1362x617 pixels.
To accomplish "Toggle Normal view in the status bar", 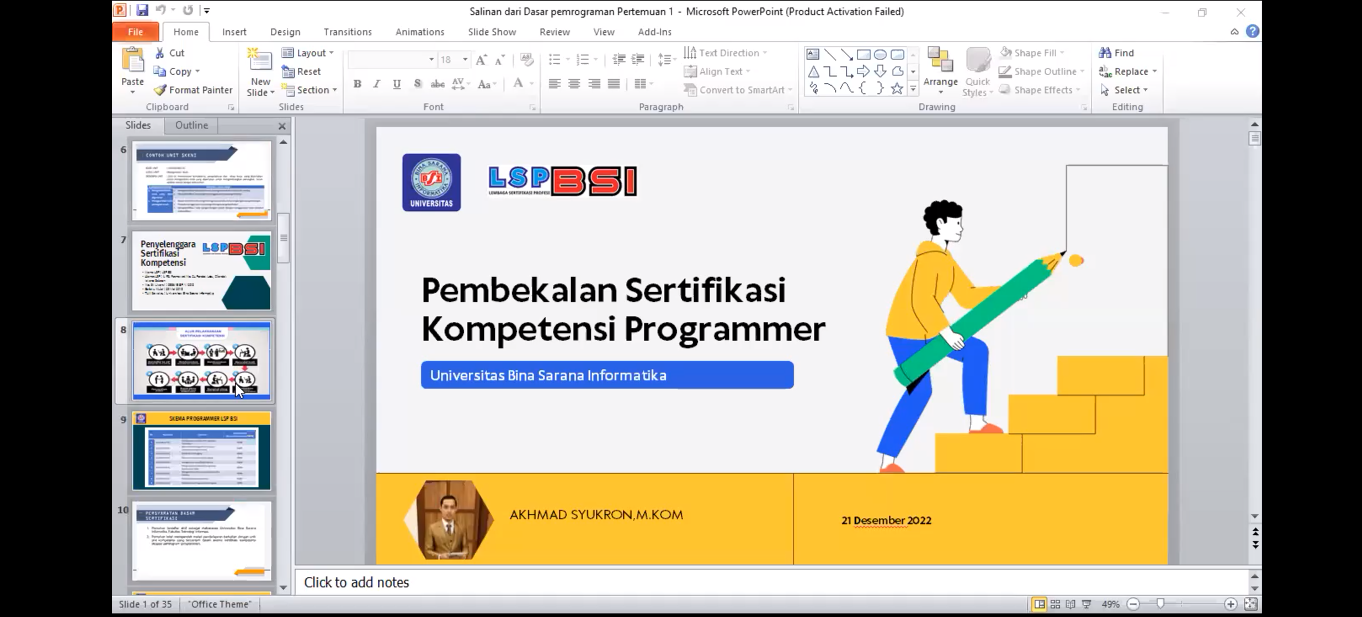I will tap(1040, 605).
